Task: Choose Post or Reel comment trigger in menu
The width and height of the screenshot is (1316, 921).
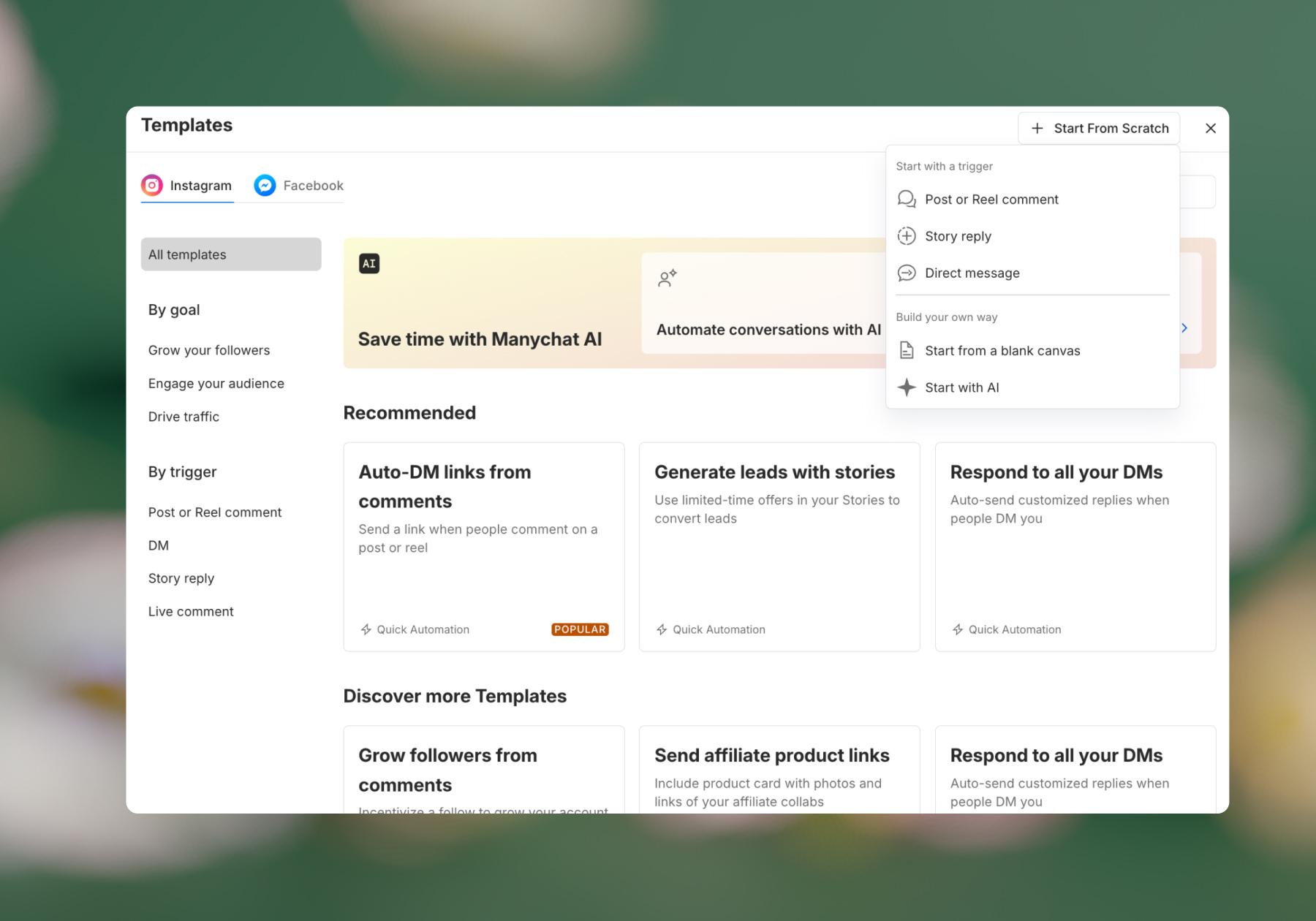Action: [x=1032, y=200]
